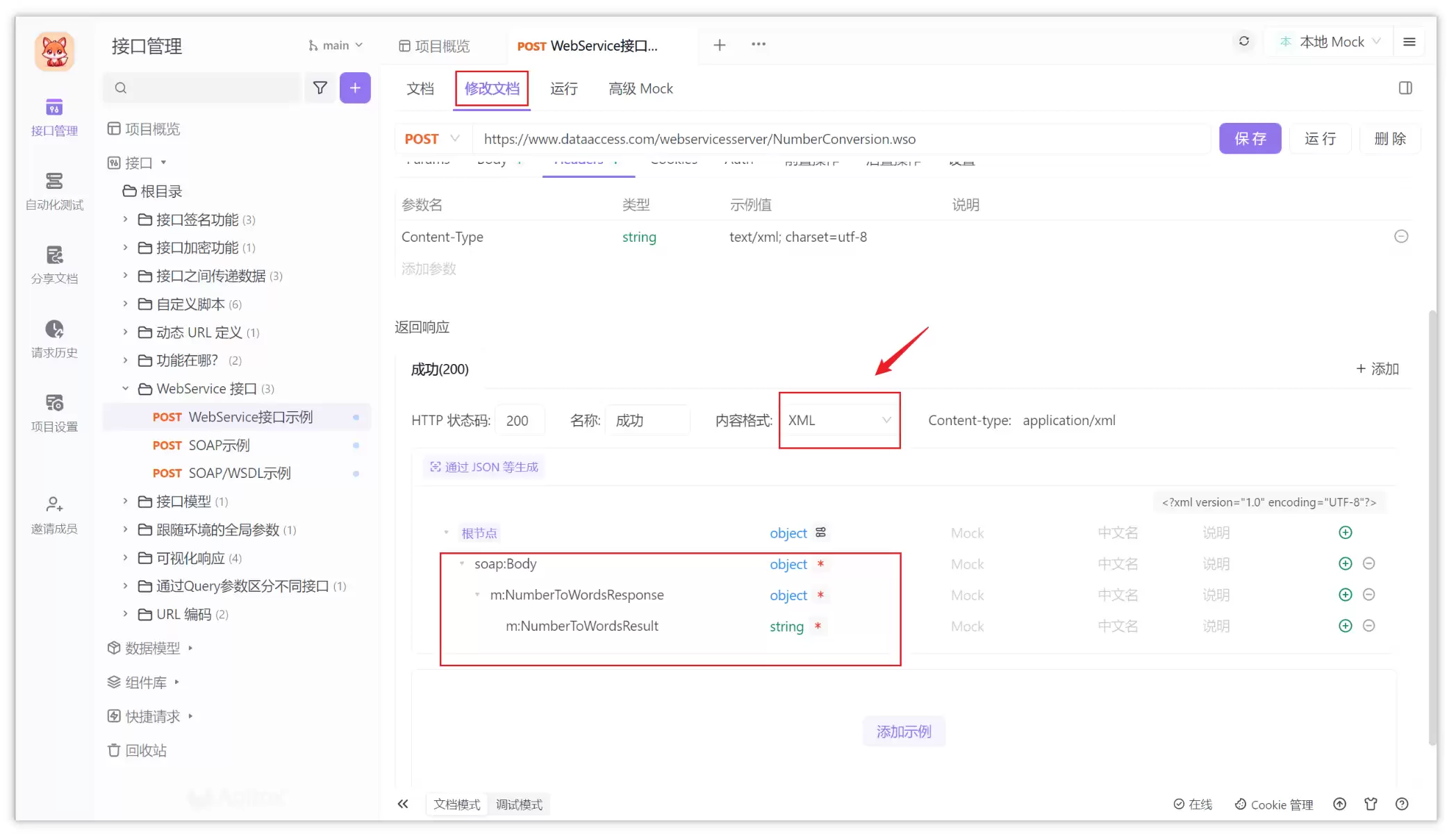Open a new tab with plus icon
This screenshot has width=1456, height=835.
pyautogui.click(x=720, y=45)
